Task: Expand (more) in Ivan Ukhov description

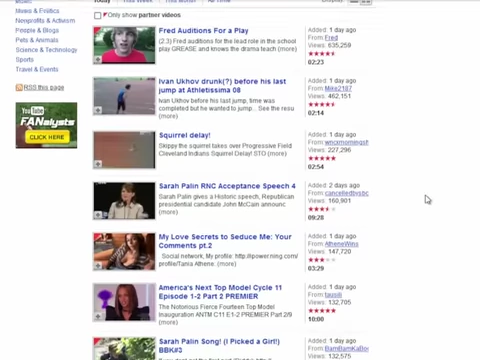Action: [x=168, y=116]
